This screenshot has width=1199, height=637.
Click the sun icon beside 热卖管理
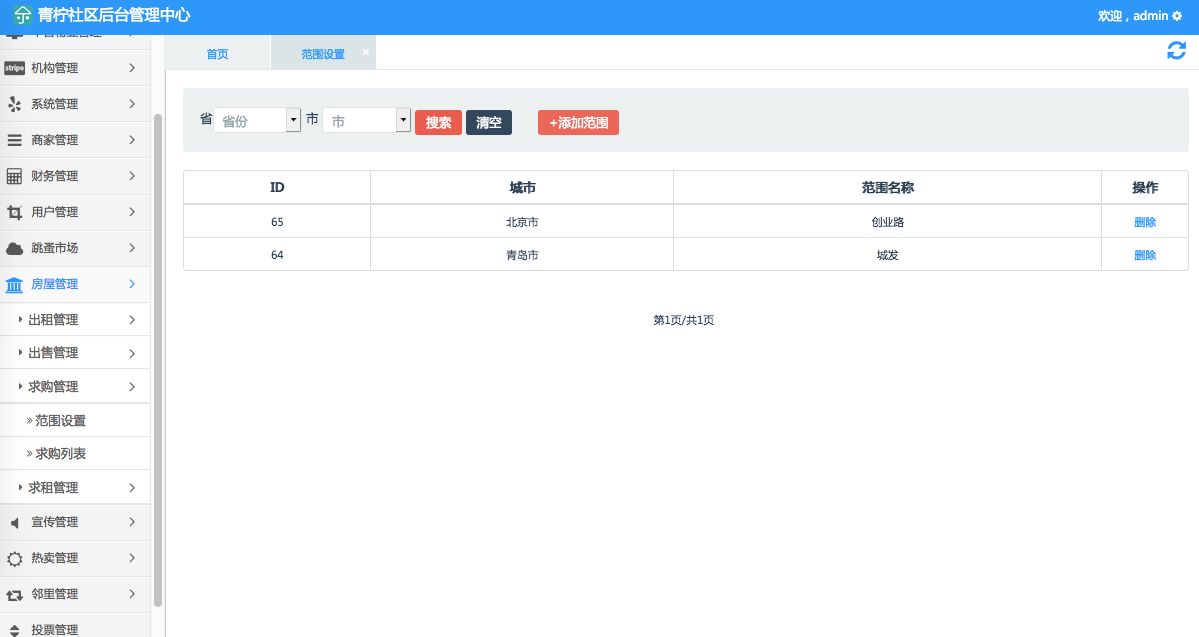pos(15,558)
